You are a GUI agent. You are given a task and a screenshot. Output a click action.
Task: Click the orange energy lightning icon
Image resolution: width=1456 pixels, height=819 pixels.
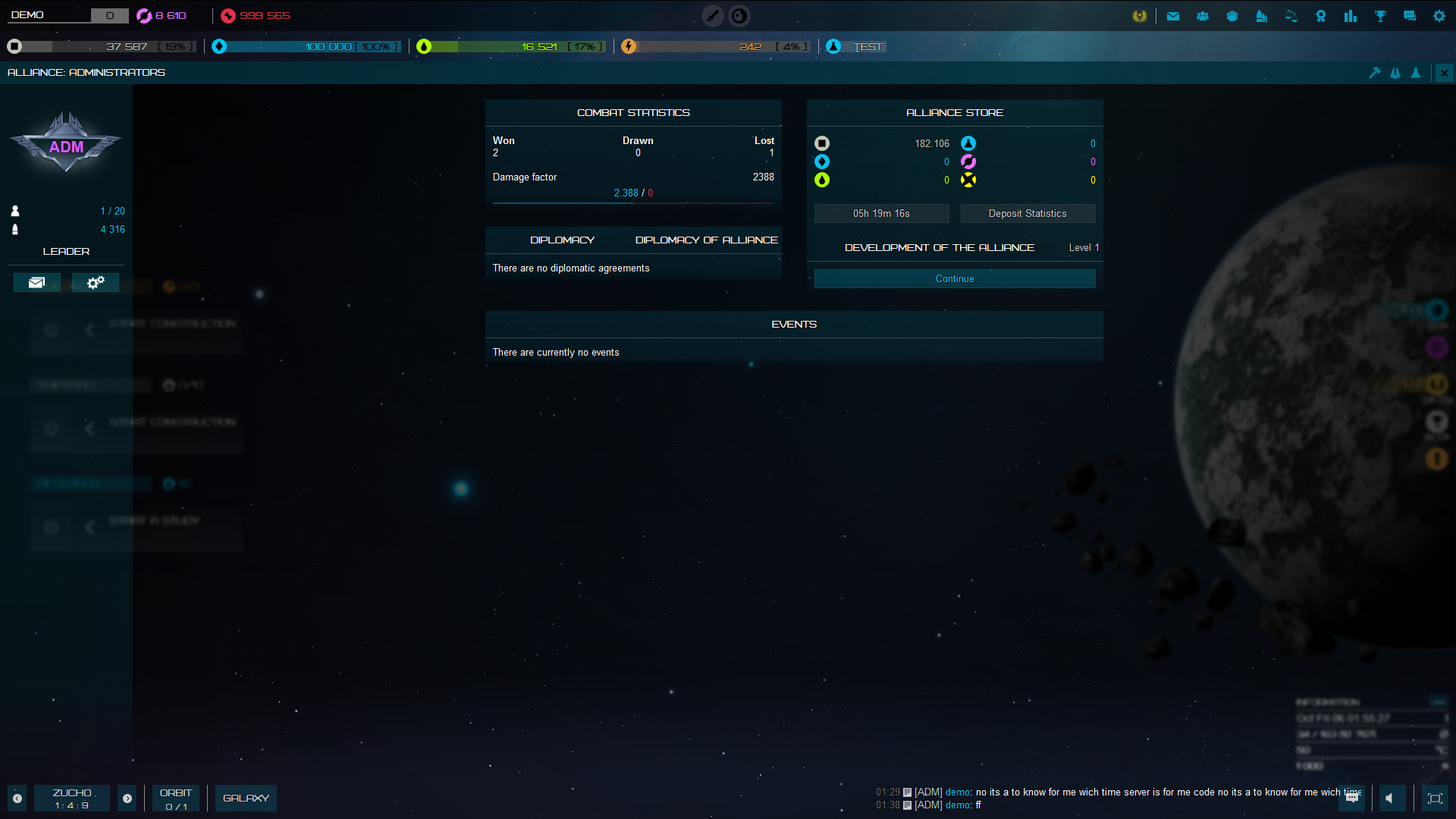629,47
